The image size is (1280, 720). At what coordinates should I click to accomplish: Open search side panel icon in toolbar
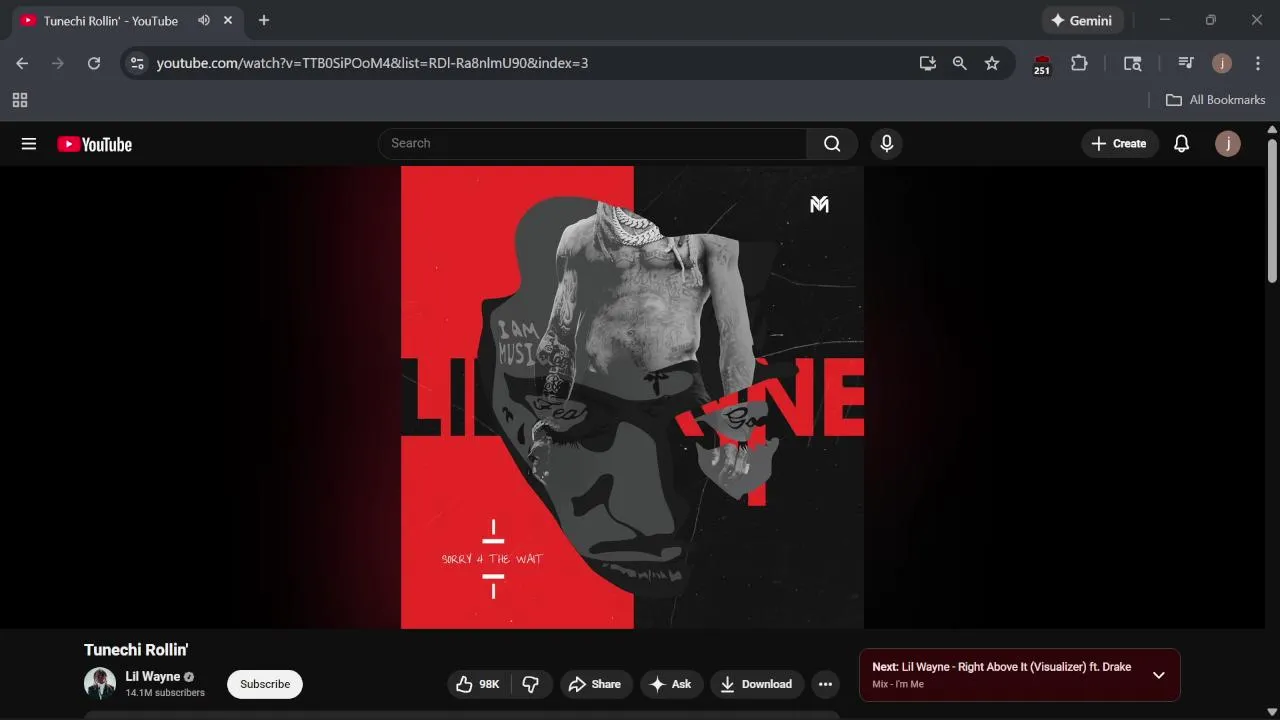pos(1133,63)
